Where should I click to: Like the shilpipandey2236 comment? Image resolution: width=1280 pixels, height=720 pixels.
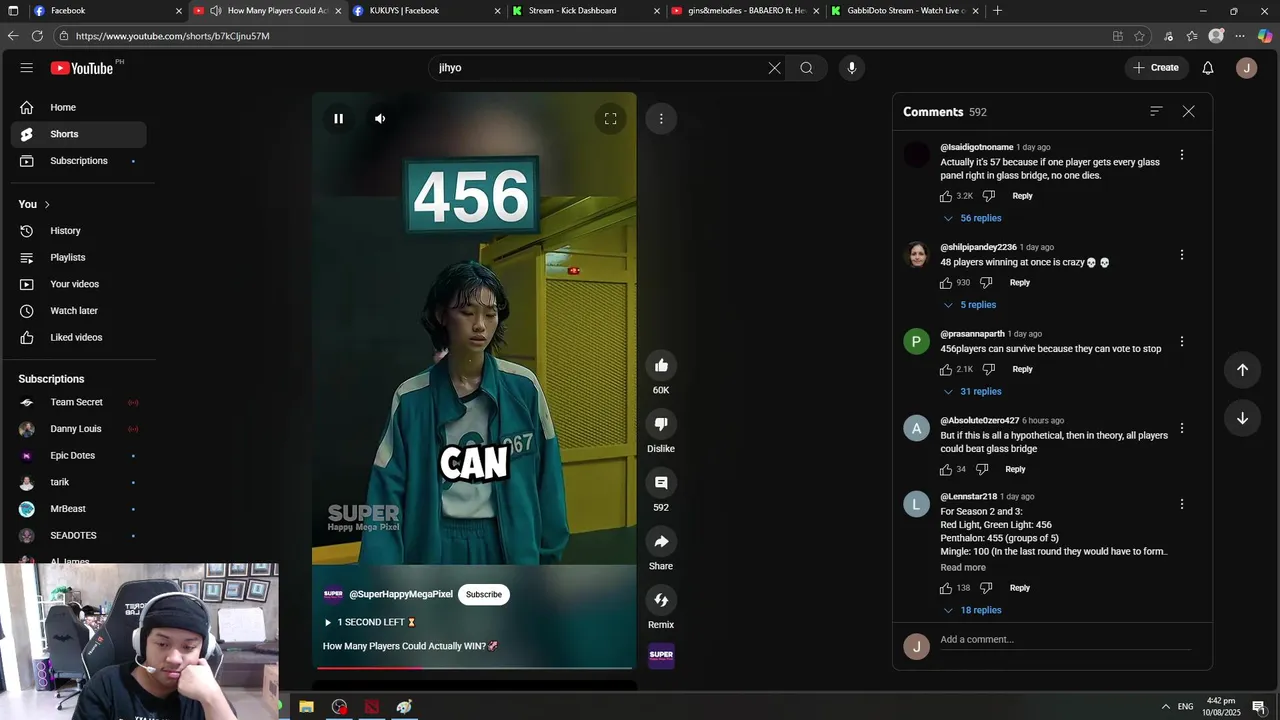946,283
